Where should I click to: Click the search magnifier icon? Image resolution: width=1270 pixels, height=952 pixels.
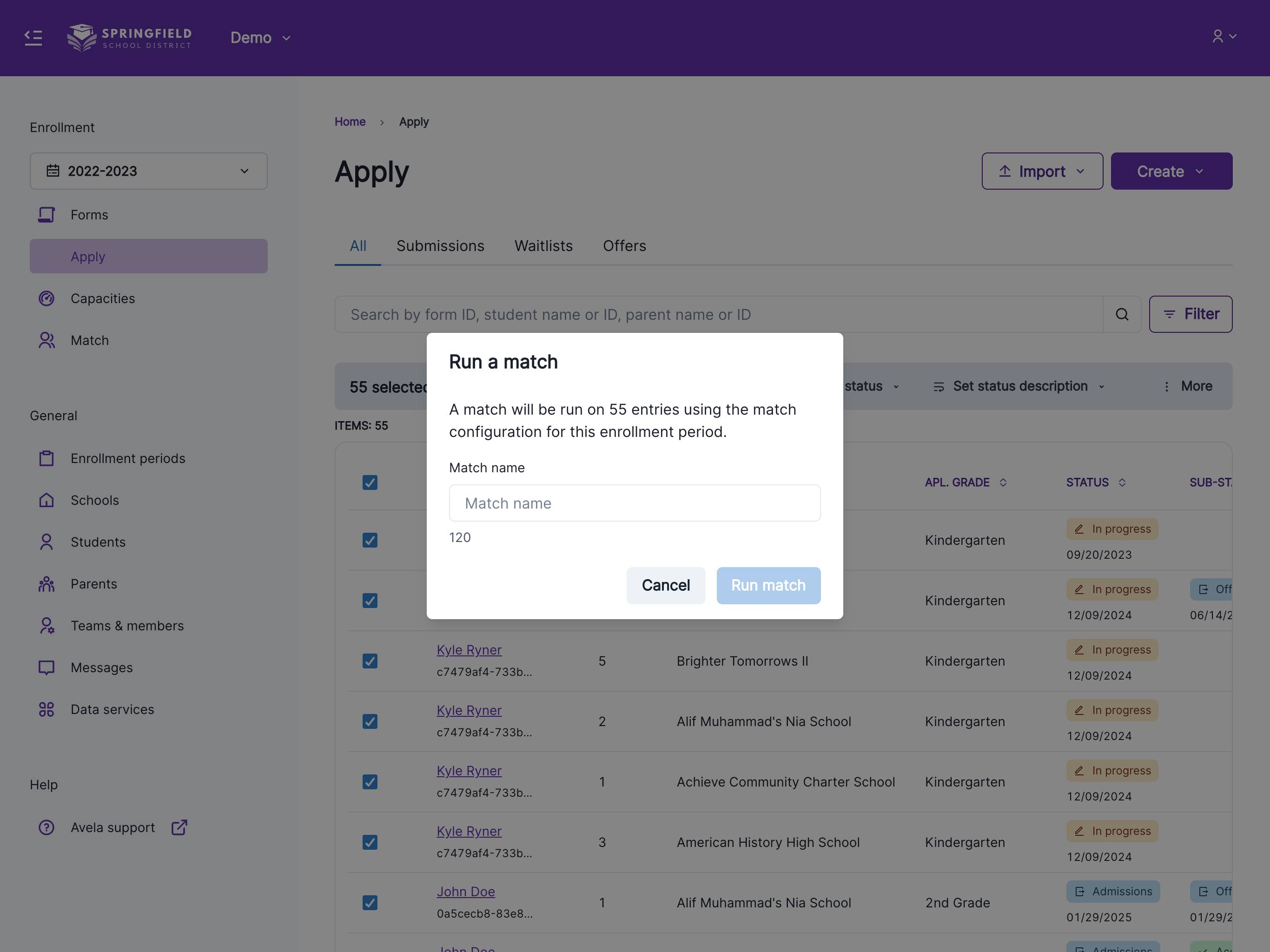1121,314
